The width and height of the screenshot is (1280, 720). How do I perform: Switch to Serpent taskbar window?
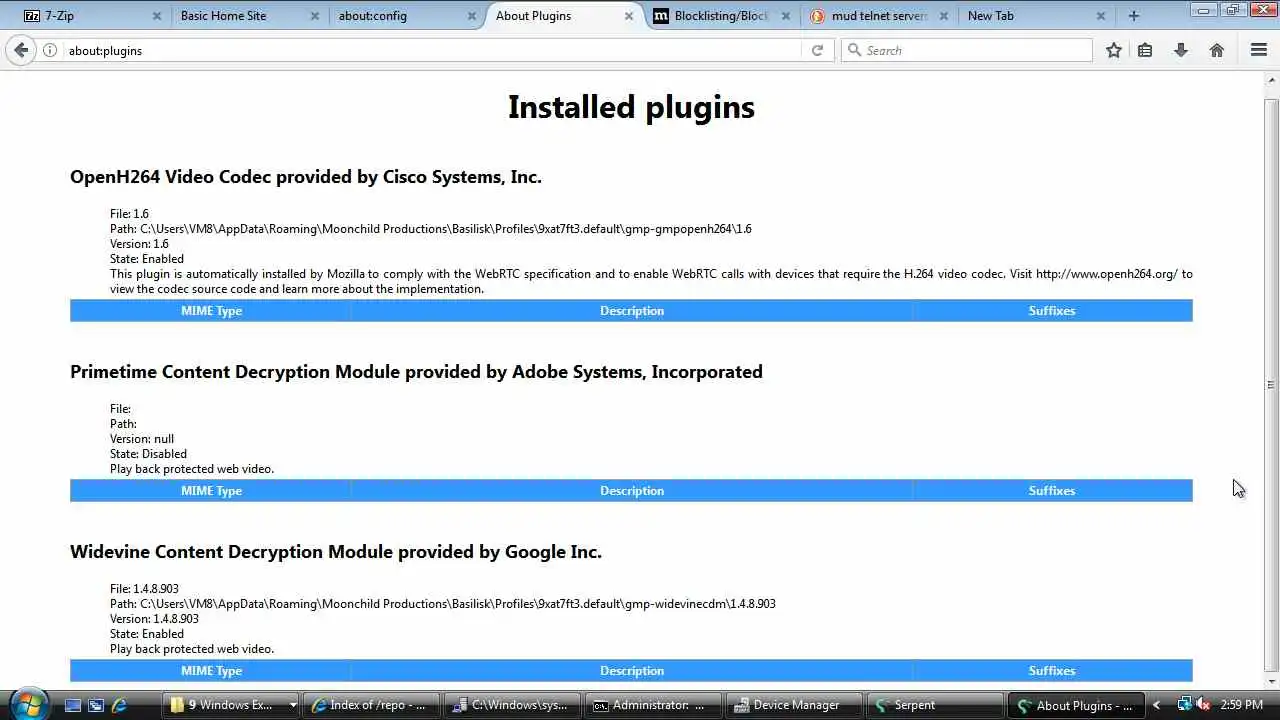[936, 705]
